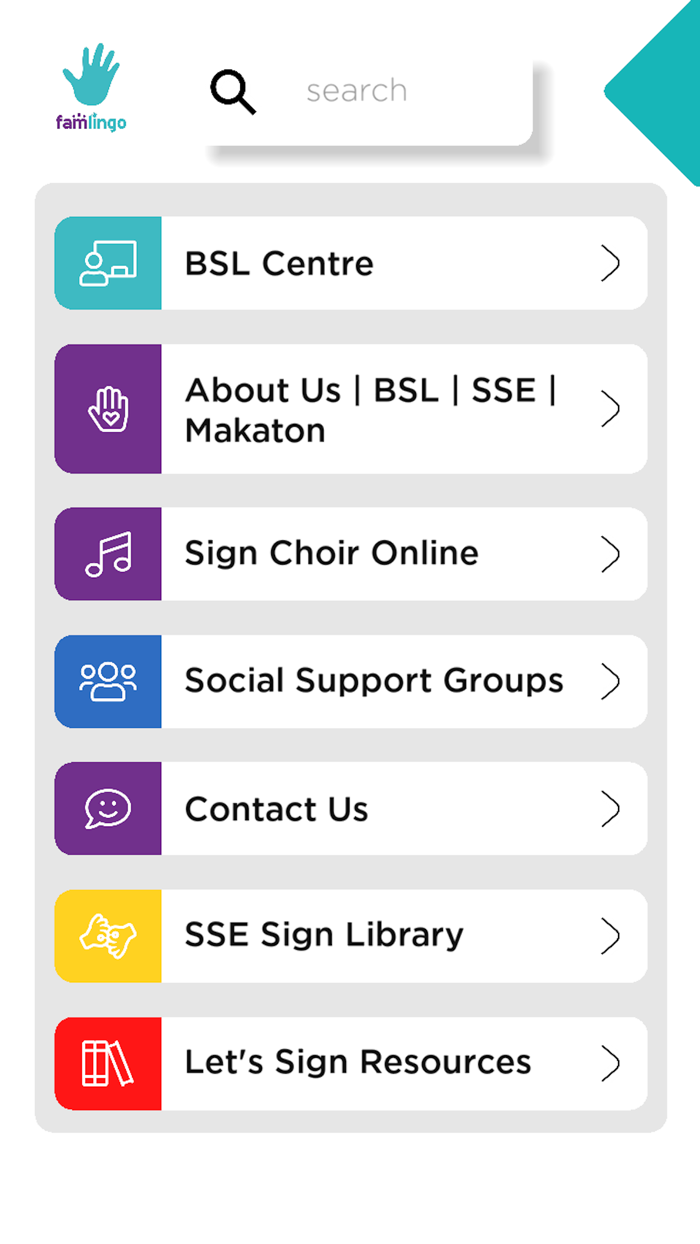Click the smiley speech bubble Contact Us icon
700x1244 pixels.
(107, 808)
